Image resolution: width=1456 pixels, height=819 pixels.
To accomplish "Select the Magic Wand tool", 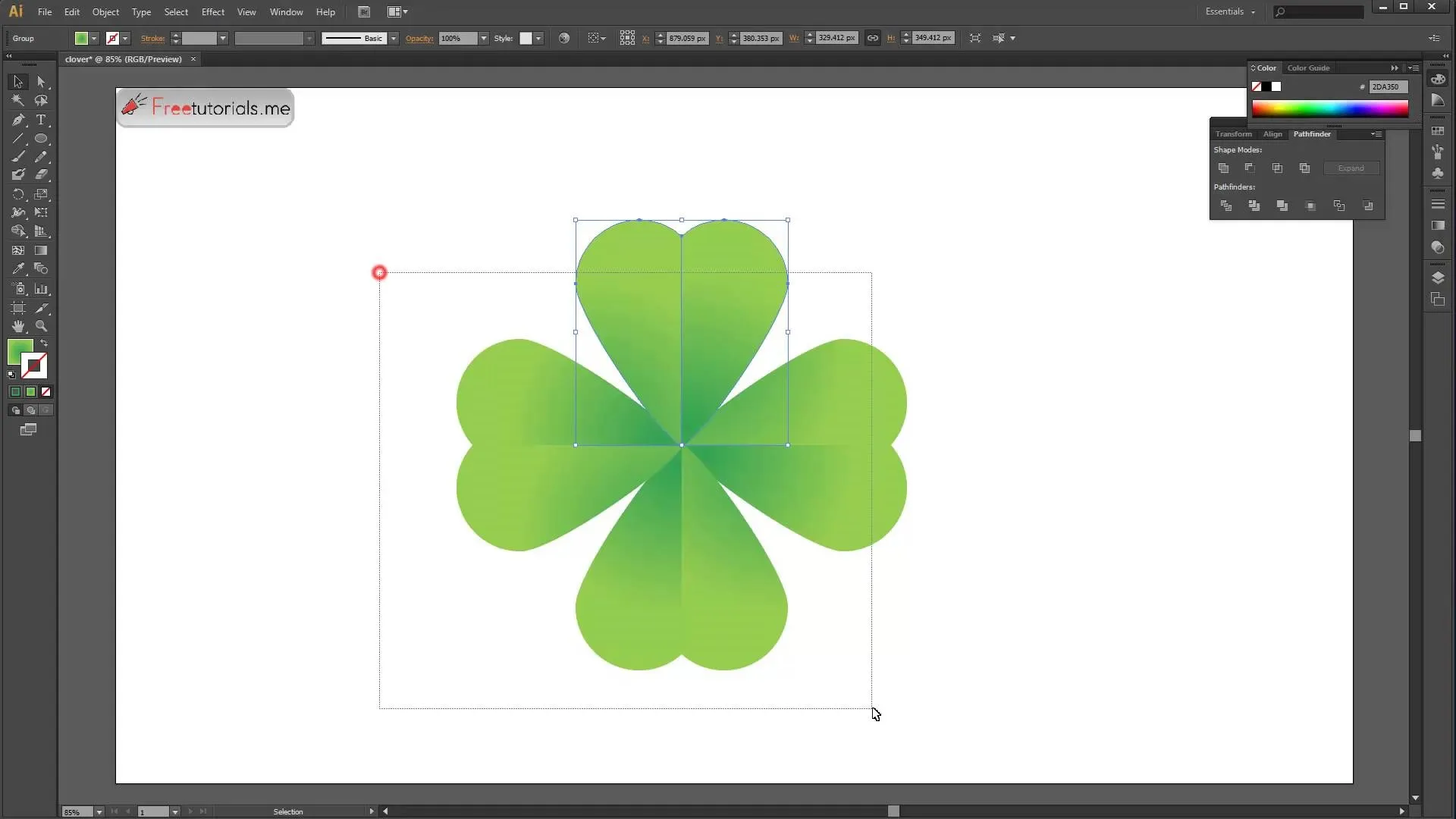I will pos(18,100).
